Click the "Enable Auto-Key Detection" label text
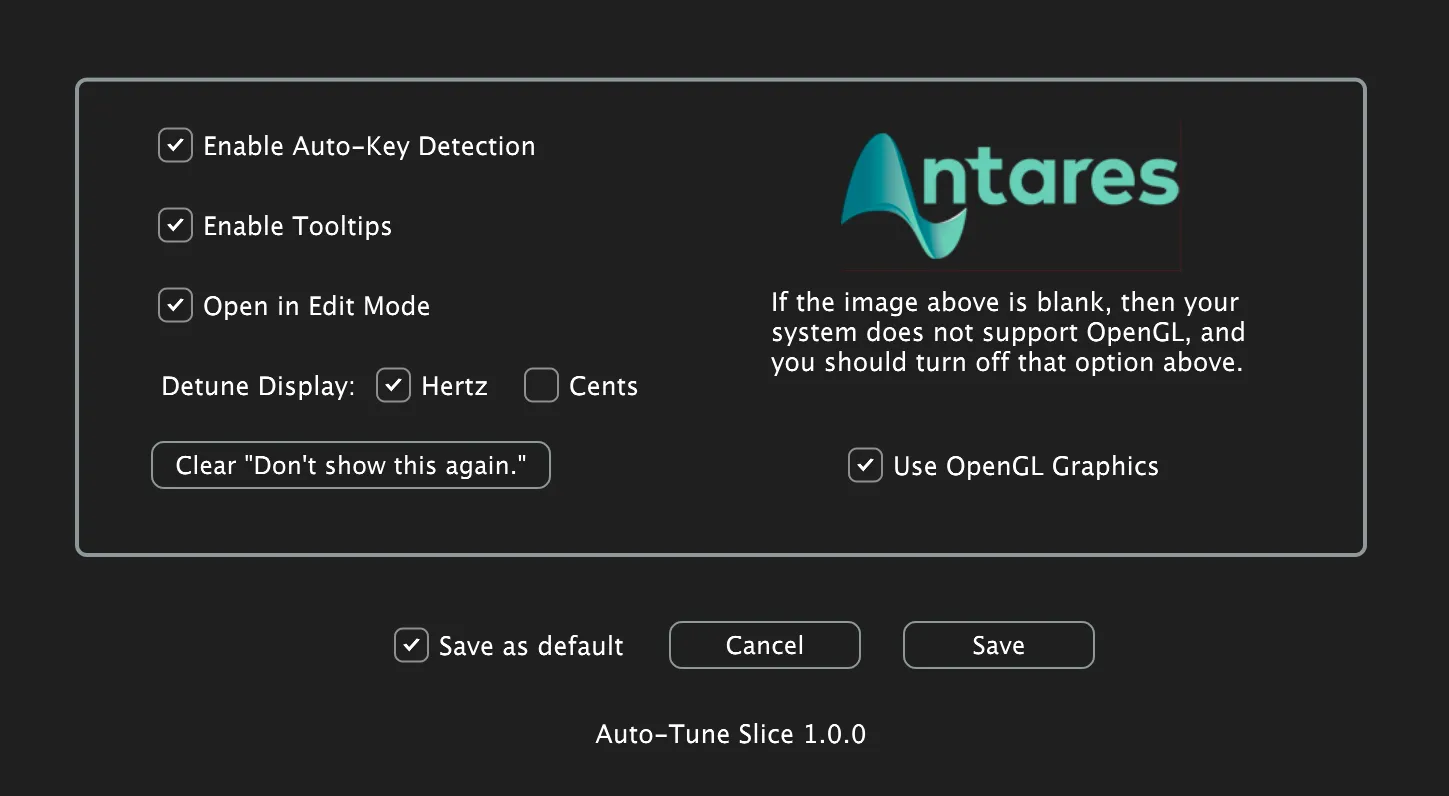This screenshot has height=796, width=1449. pyautogui.click(x=369, y=146)
